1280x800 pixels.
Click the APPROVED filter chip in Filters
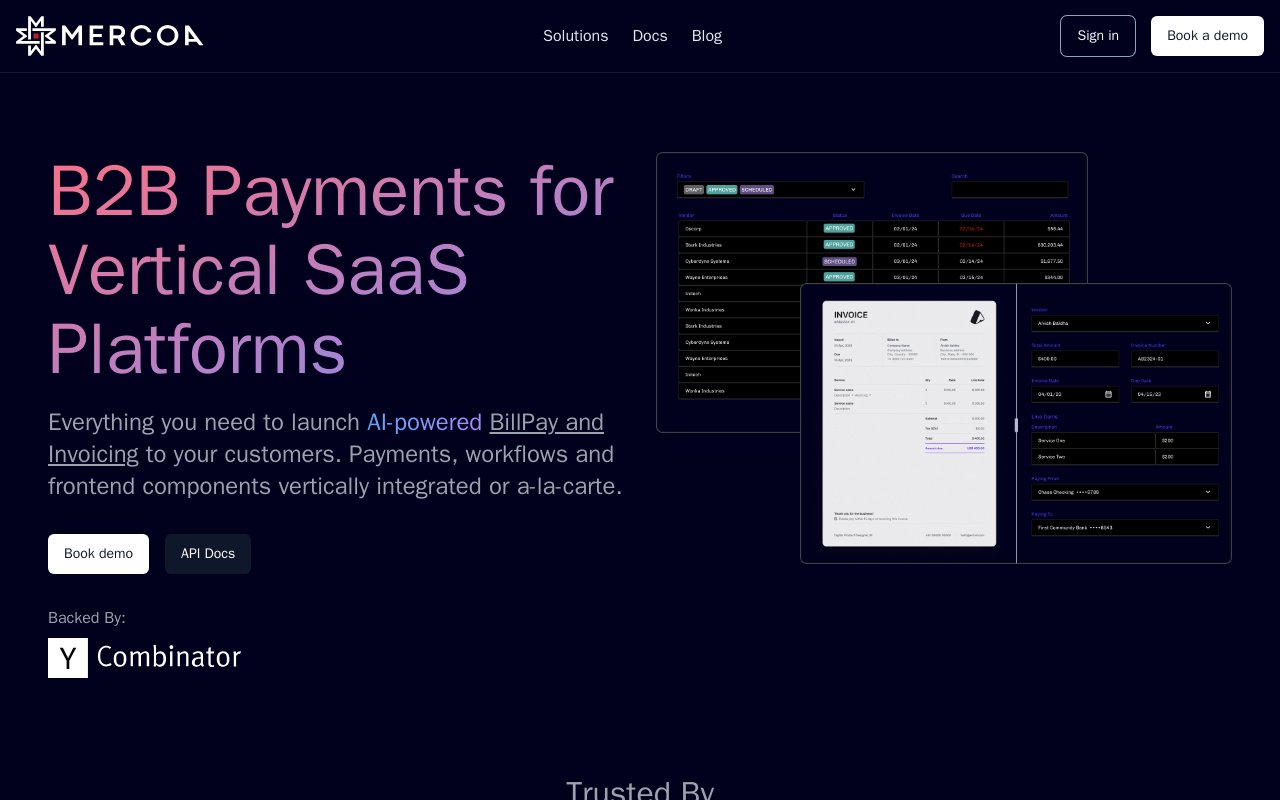(x=721, y=189)
